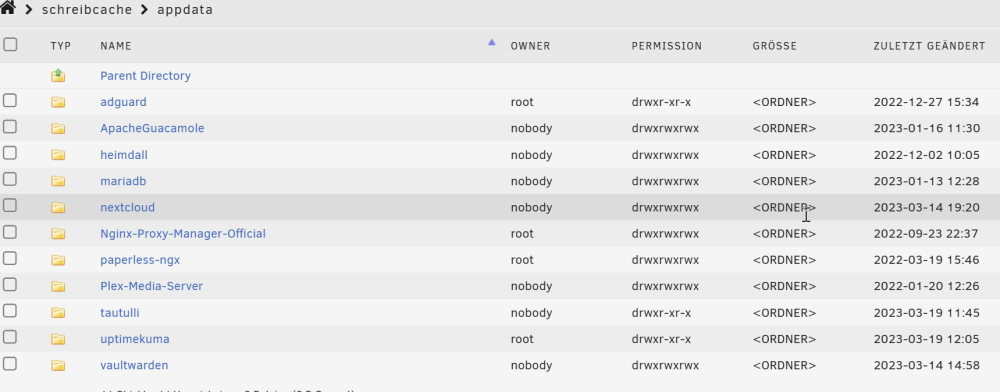Check the uptimekuma row checkbox
Viewport: 1000px width, 392px height.
(x=10, y=337)
